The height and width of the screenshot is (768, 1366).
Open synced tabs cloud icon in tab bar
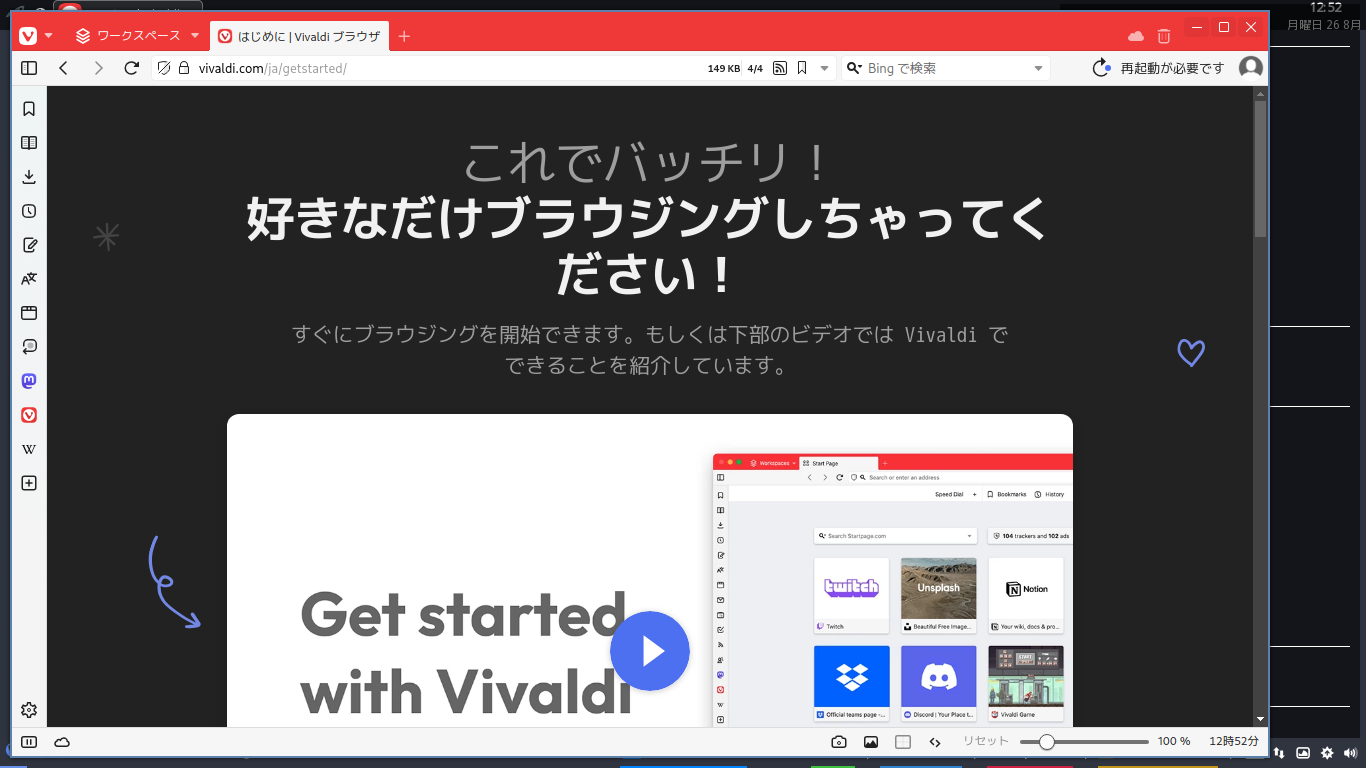(1135, 36)
